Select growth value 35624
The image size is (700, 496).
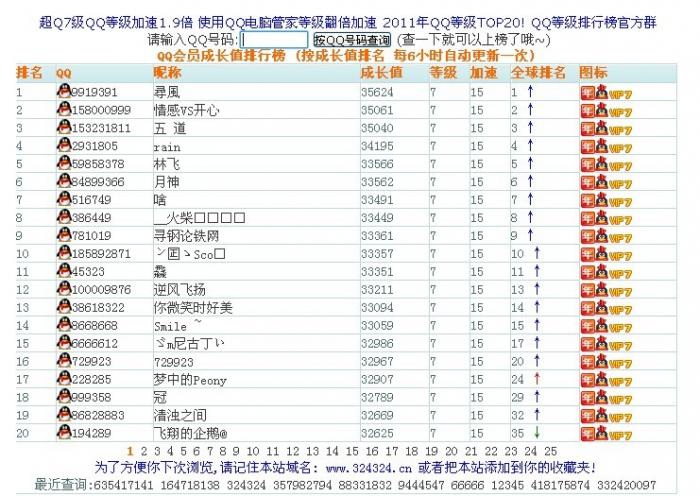point(377,92)
